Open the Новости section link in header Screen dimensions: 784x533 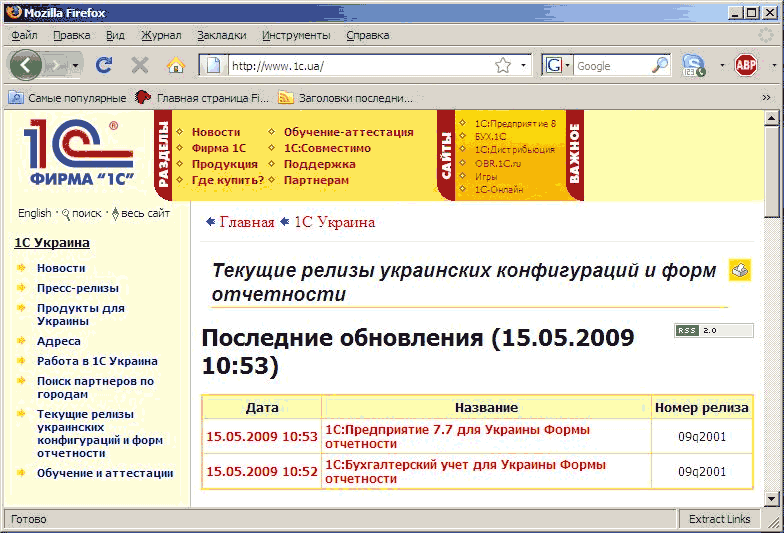pyautogui.click(x=216, y=132)
